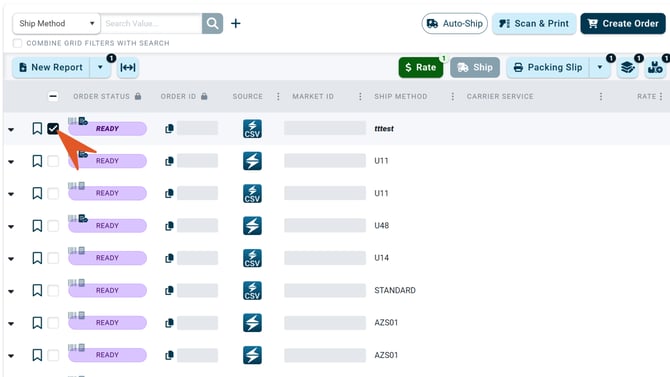Copy order ID of STANDARD row
670x377 pixels.
pyautogui.click(x=169, y=291)
